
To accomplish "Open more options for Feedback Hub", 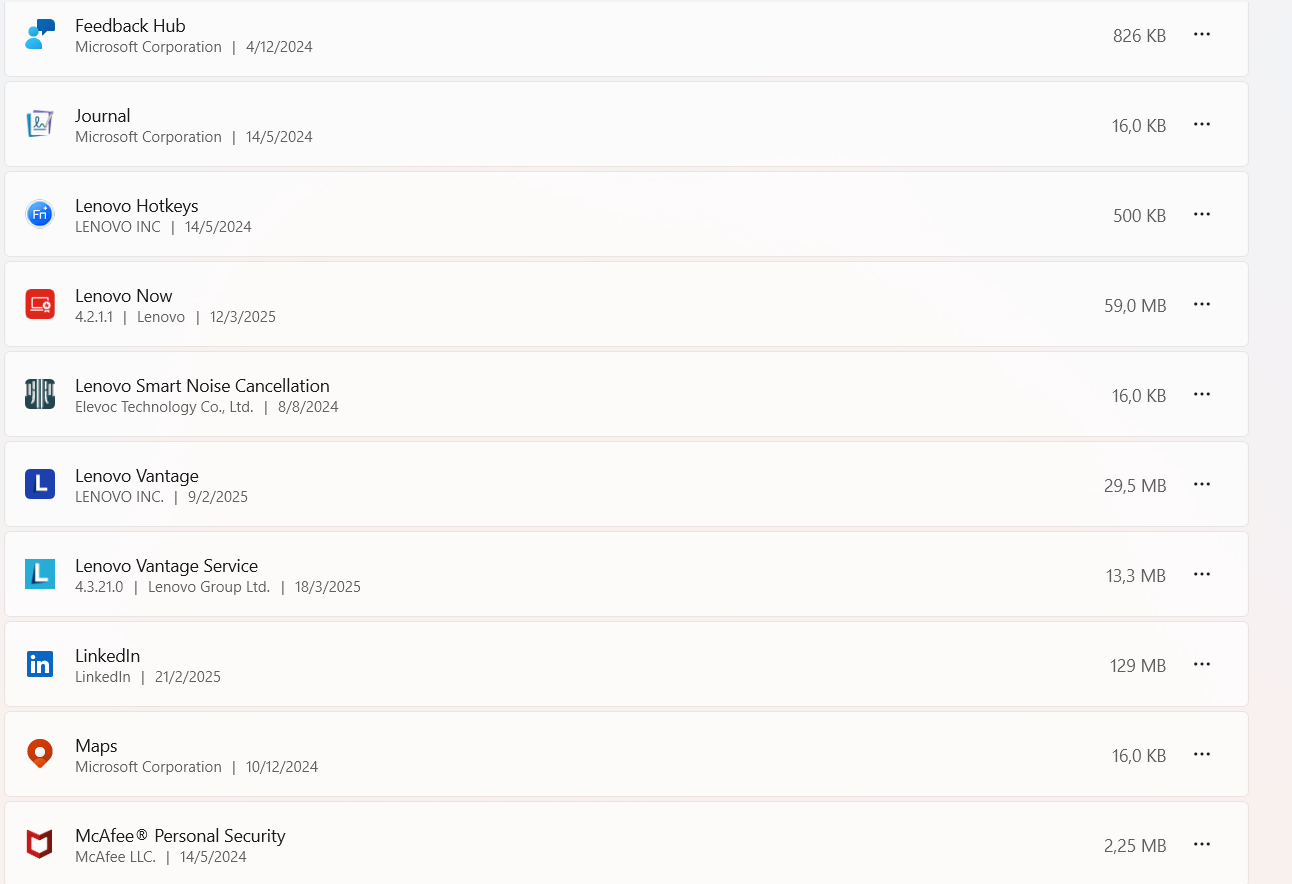I will tap(1202, 34).
